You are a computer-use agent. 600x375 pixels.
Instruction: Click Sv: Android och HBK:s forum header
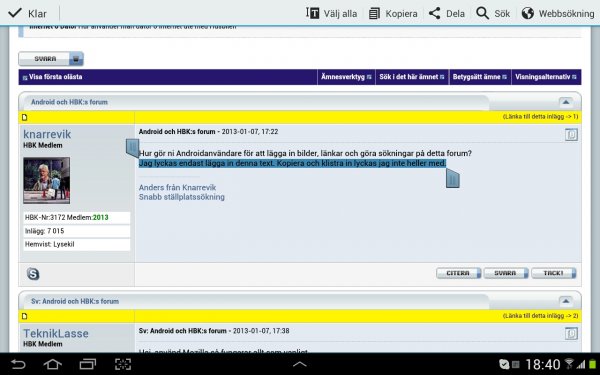[75, 302]
